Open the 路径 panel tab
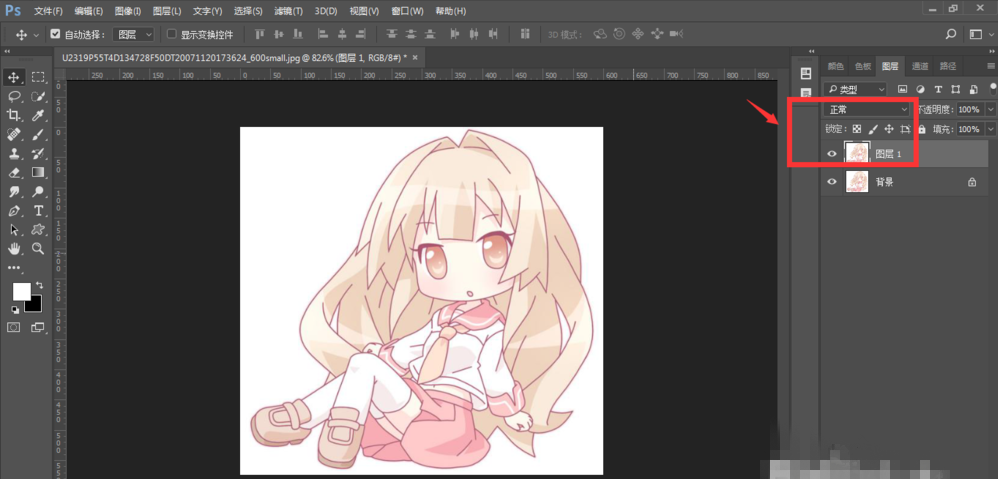998x479 pixels. coord(947,66)
